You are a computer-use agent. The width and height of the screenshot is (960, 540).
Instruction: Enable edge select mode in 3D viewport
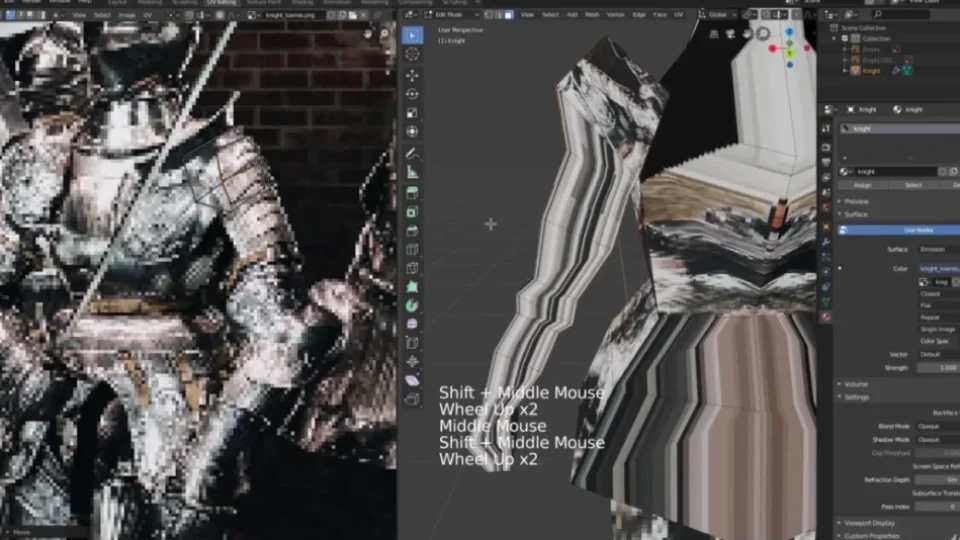point(498,15)
